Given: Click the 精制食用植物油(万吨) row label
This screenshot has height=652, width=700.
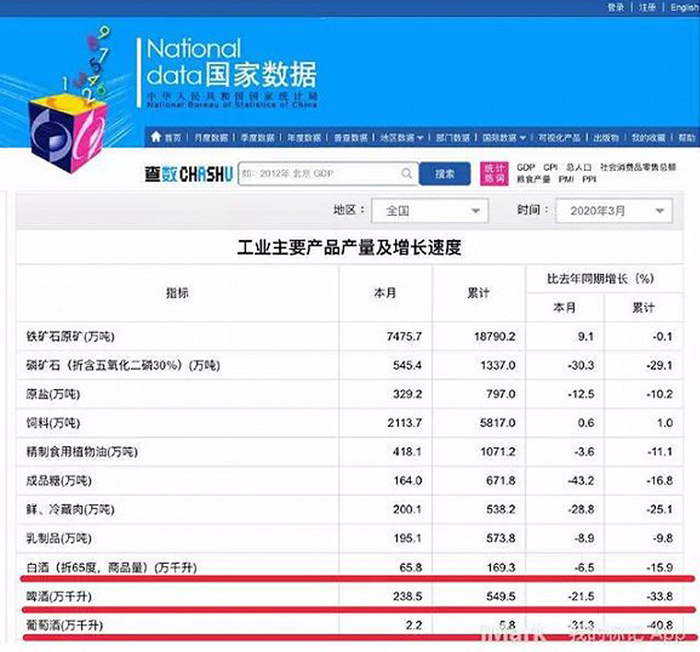Looking at the screenshot, I should click(82, 452).
